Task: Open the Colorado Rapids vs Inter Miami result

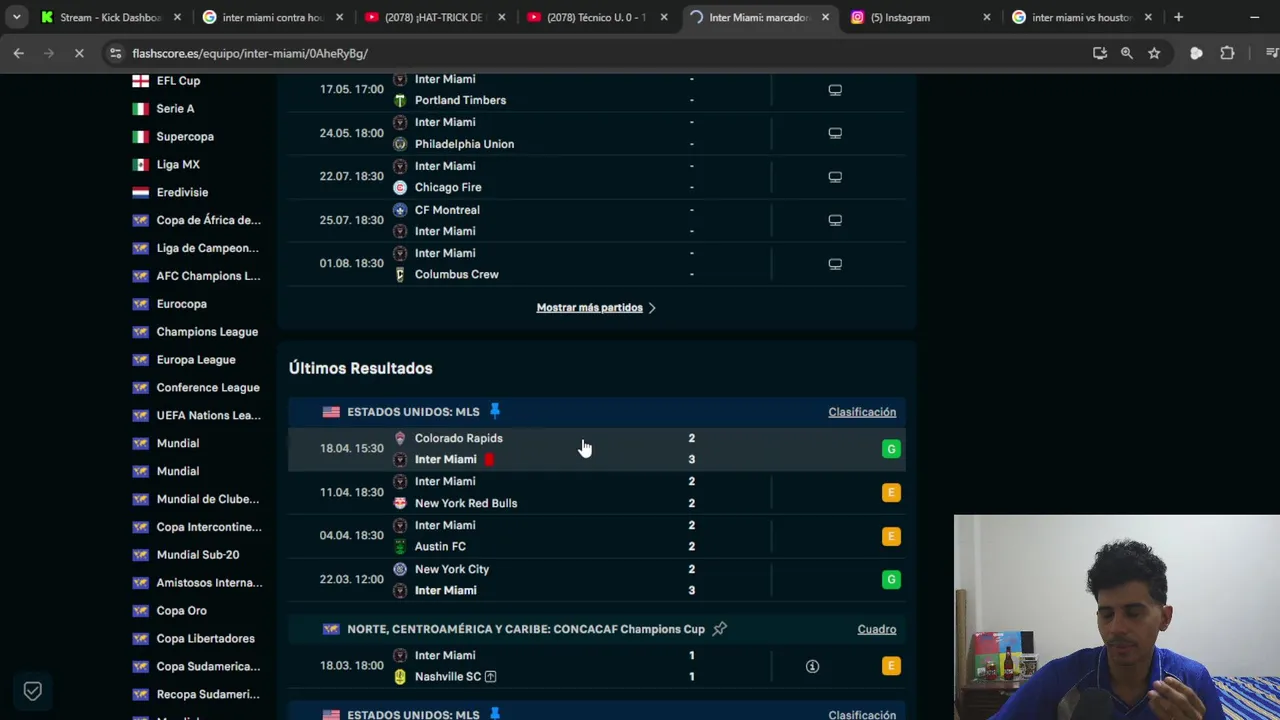Action: [597, 449]
